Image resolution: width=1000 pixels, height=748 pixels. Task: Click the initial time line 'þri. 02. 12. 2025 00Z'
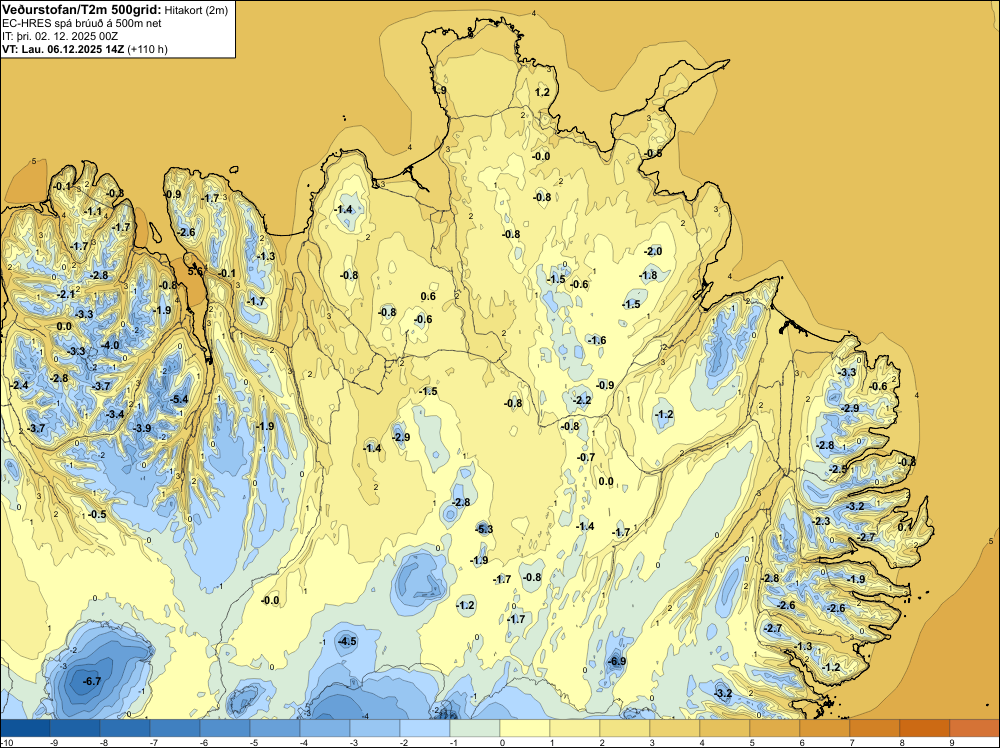(68, 36)
